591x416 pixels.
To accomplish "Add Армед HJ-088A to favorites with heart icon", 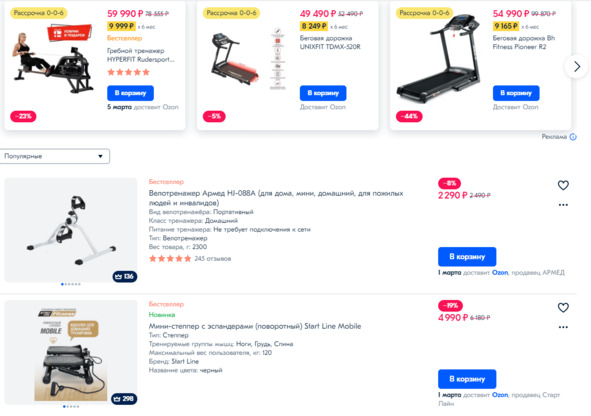I will pyautogui.click(x=563, y=185).
